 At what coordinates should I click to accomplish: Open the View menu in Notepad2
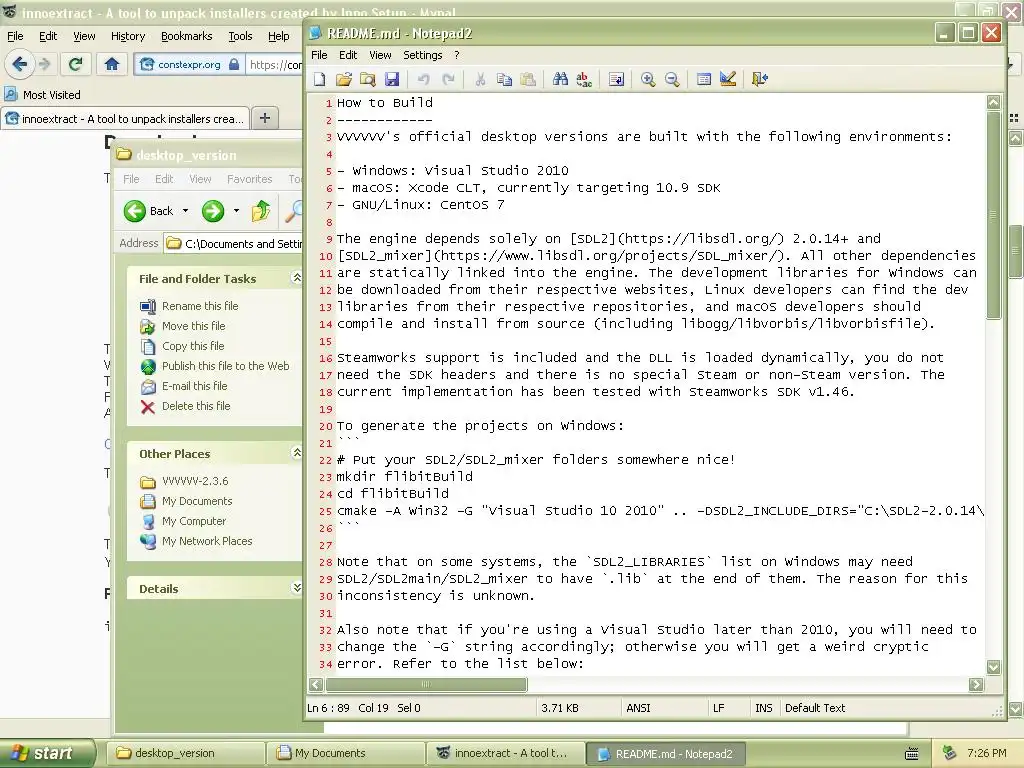pos(380,56)
